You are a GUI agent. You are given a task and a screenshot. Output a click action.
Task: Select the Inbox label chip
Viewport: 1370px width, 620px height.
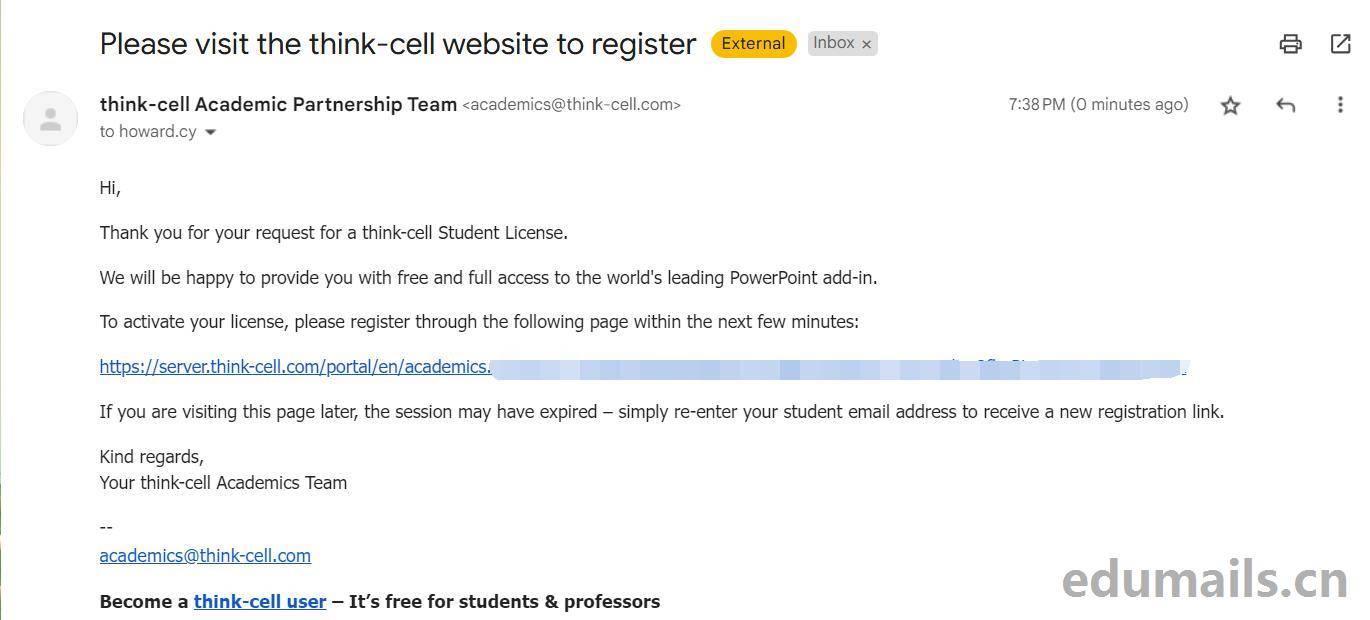(833, 43)
